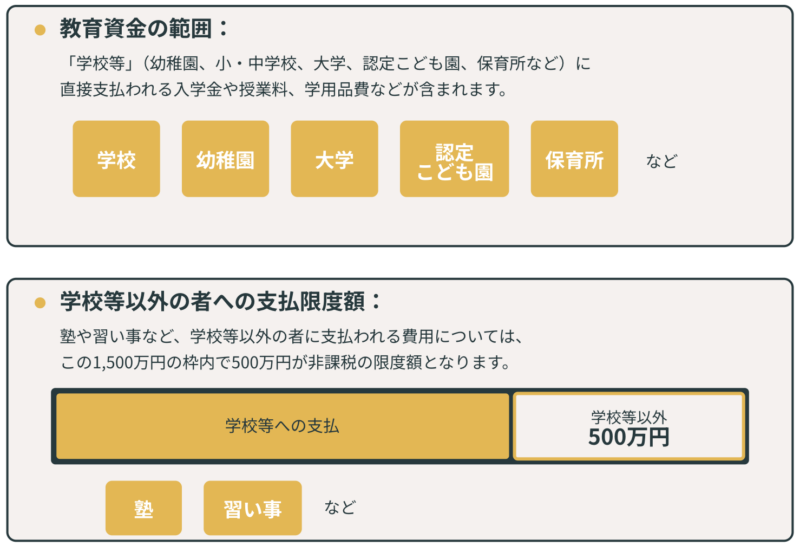Click the yellow bullet beside 学校等以外の者への支払限度額
800x546 pixels.
pos(40,303)
